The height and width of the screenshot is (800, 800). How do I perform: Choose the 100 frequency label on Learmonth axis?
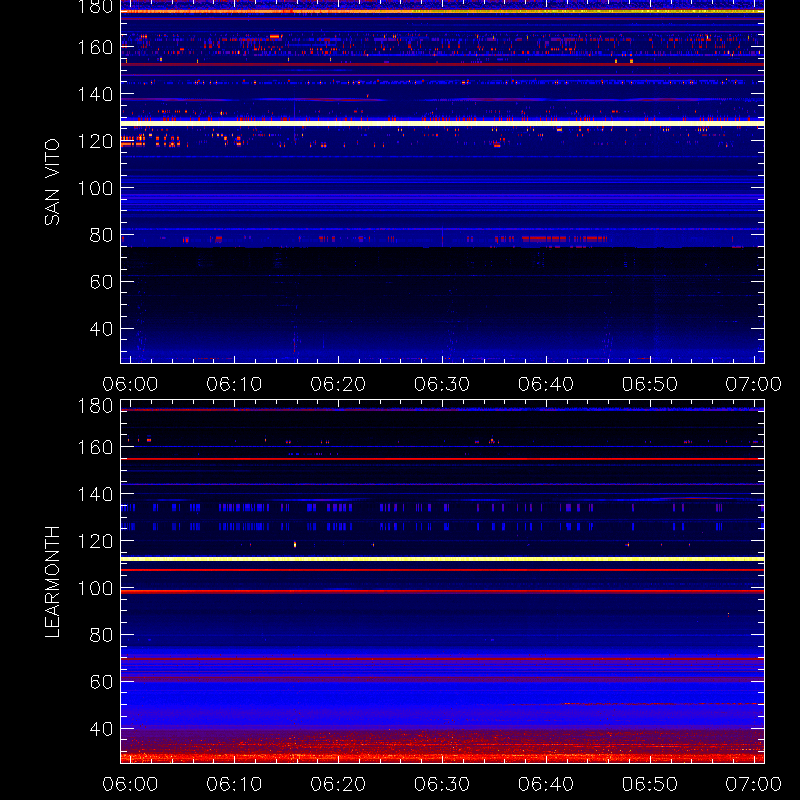(x=95, y=588)
